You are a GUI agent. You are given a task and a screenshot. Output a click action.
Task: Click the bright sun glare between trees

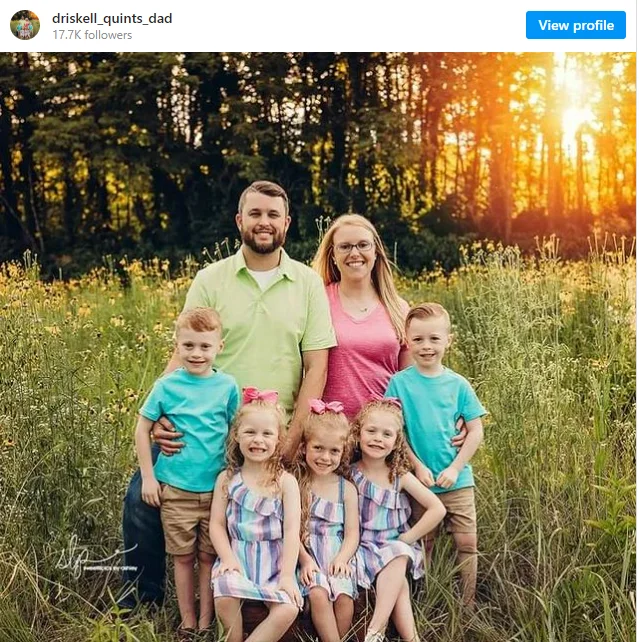tap(576, 117)
